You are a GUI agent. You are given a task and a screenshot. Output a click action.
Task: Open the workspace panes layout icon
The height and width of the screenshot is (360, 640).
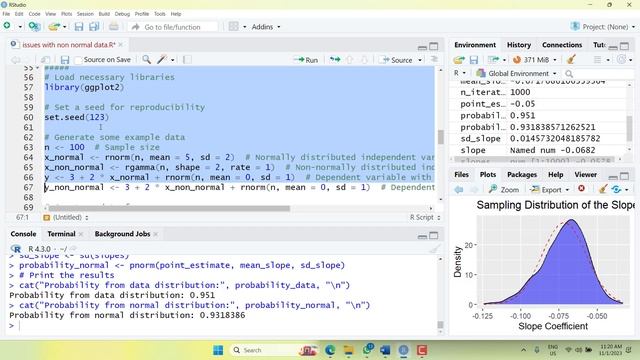pyautogui.click(x=233, y=27)
